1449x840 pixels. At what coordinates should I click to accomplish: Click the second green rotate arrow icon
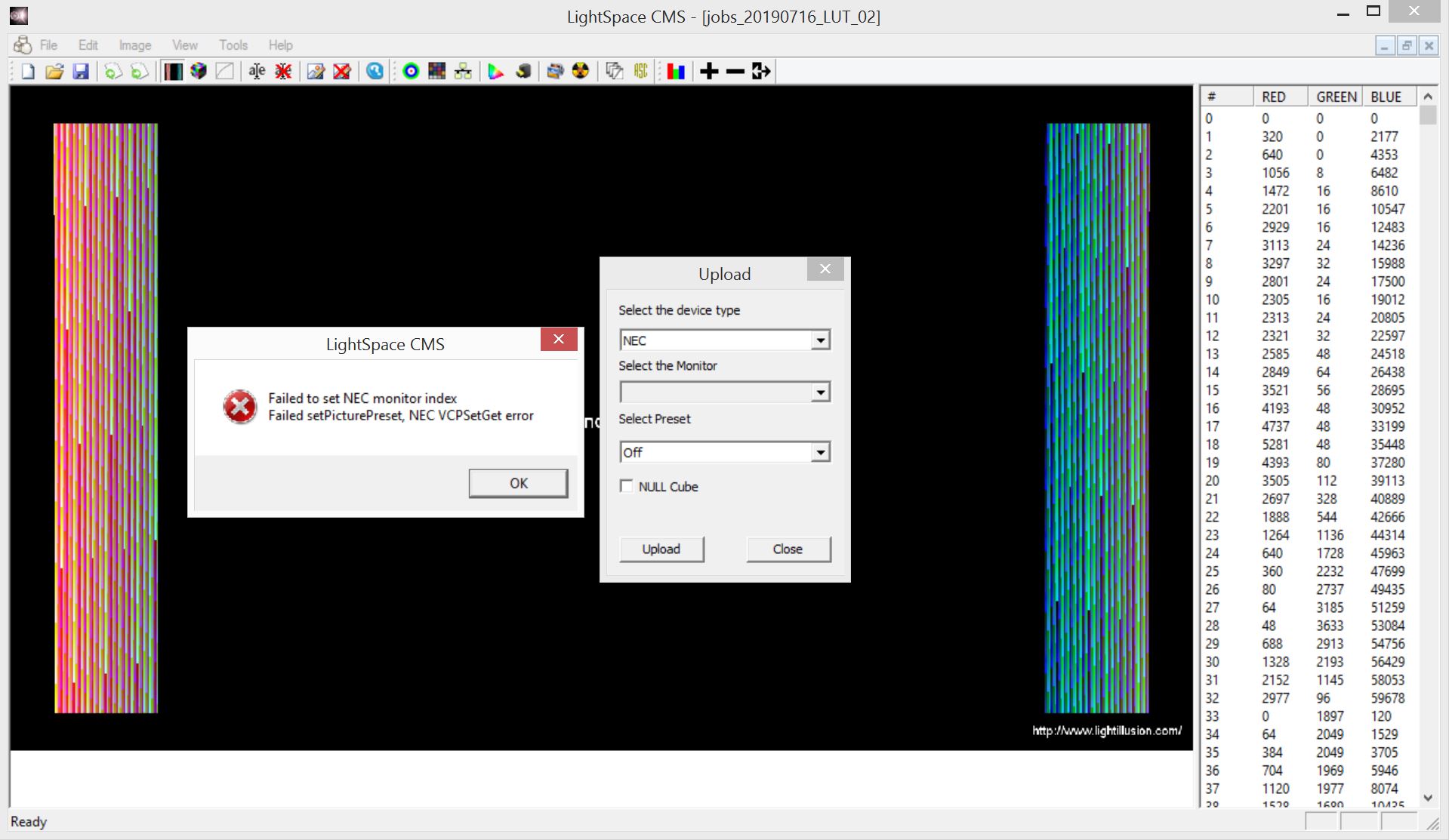[139, 72]
